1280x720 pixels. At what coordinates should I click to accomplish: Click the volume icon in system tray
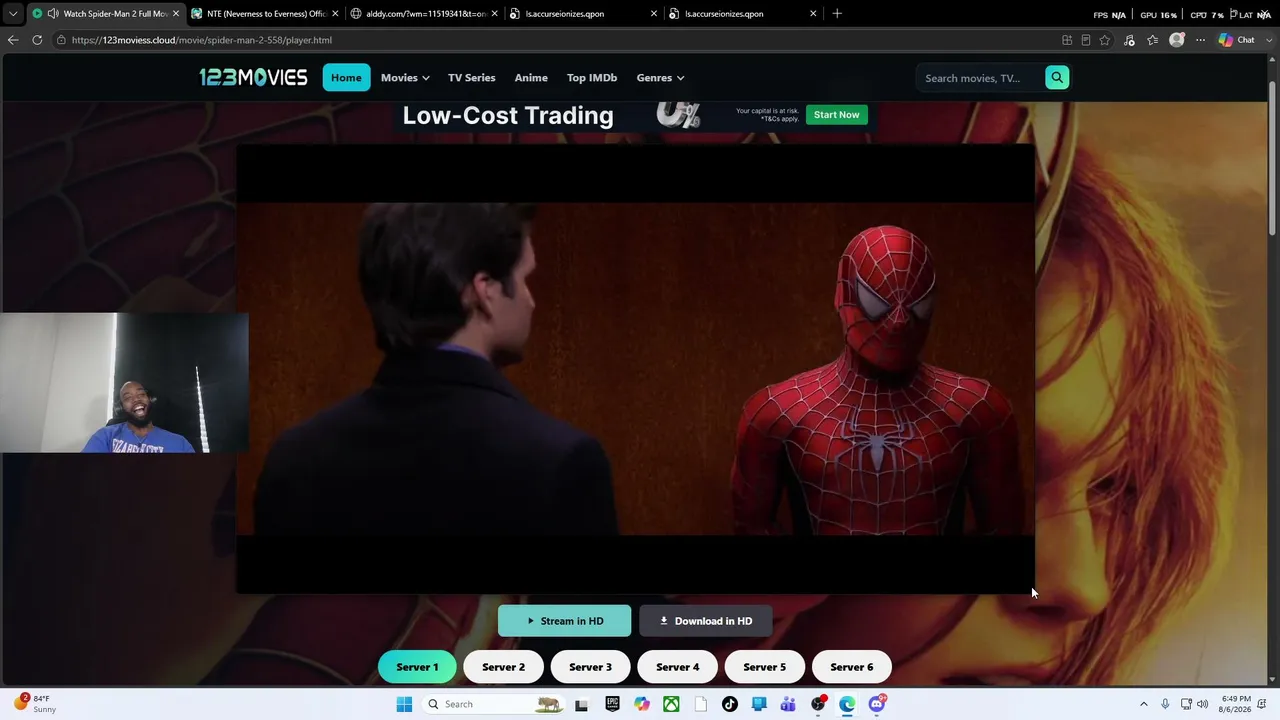[x=1202, y=704]
